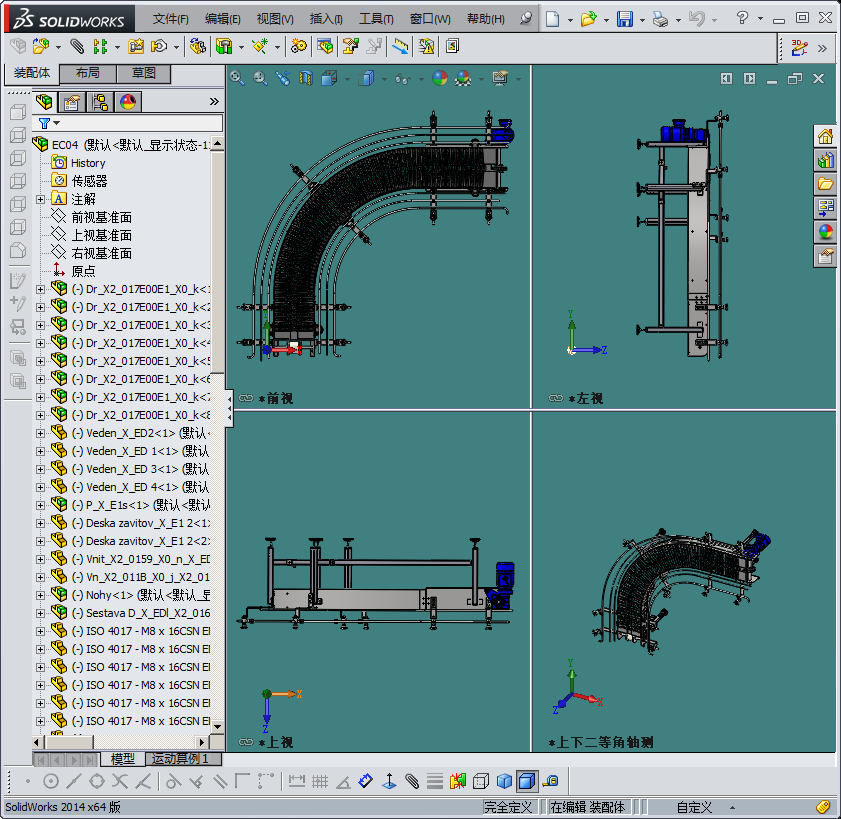Click the next viewport arrow button
This screenshot has width=841, height=819.
[749, 79]
